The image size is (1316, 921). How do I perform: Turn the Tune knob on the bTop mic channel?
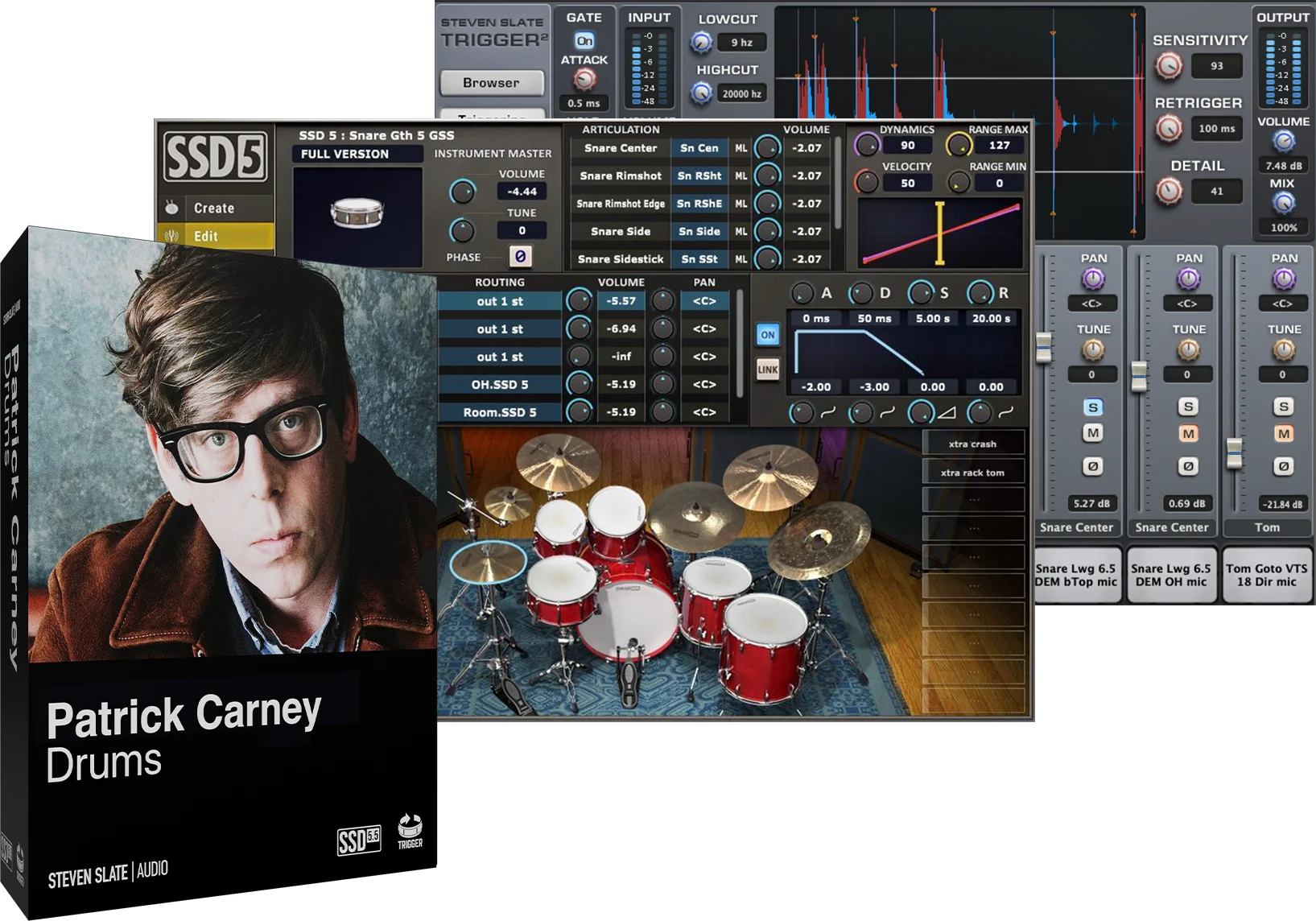pos(1092,350)
